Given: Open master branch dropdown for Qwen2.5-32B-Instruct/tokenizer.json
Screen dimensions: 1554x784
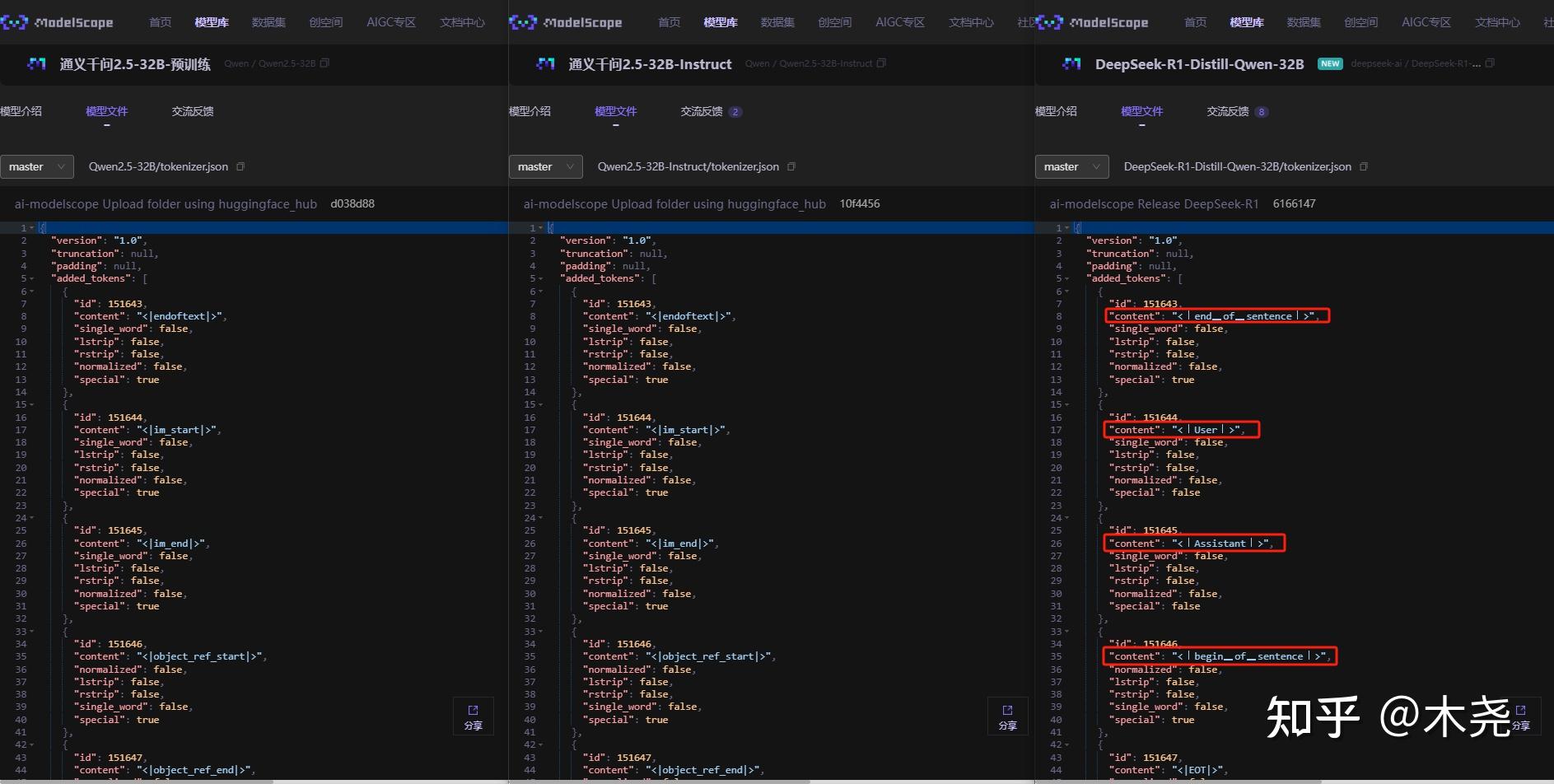Looking at the screenshot, I should point(545,167).
